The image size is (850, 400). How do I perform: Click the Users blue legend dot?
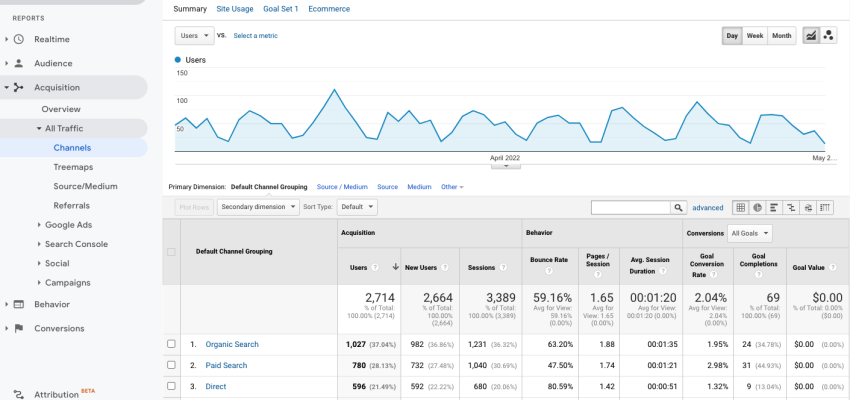click(x=178, y=60)
